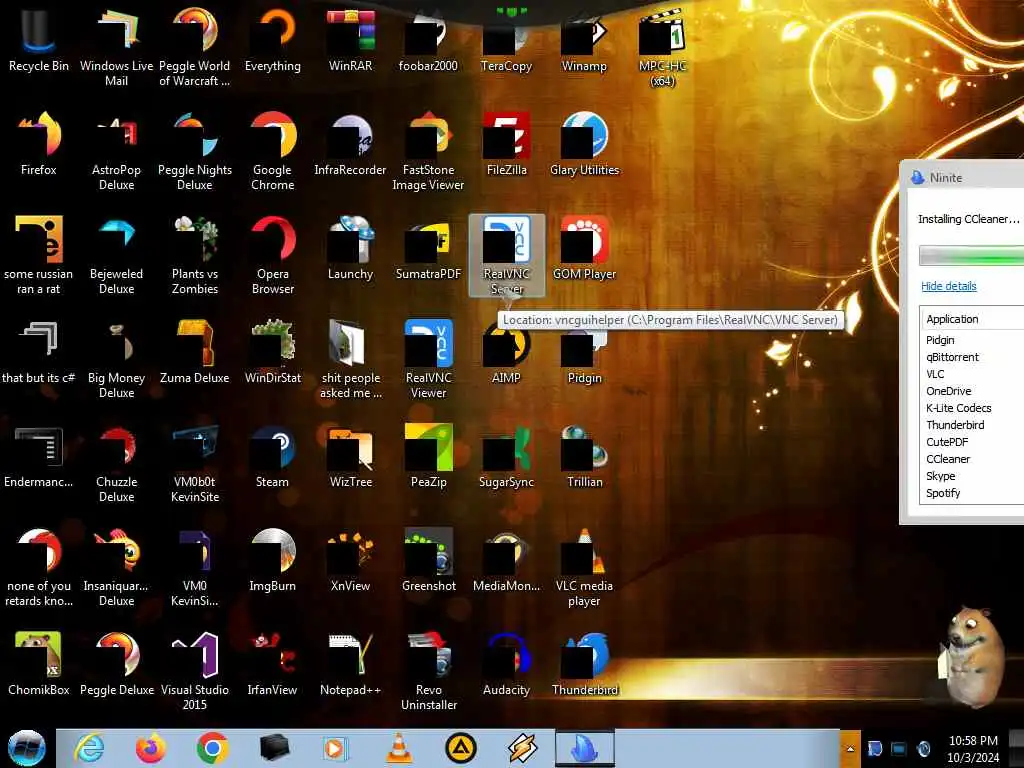Open FastStone Image Viewer shortcut

428,150
